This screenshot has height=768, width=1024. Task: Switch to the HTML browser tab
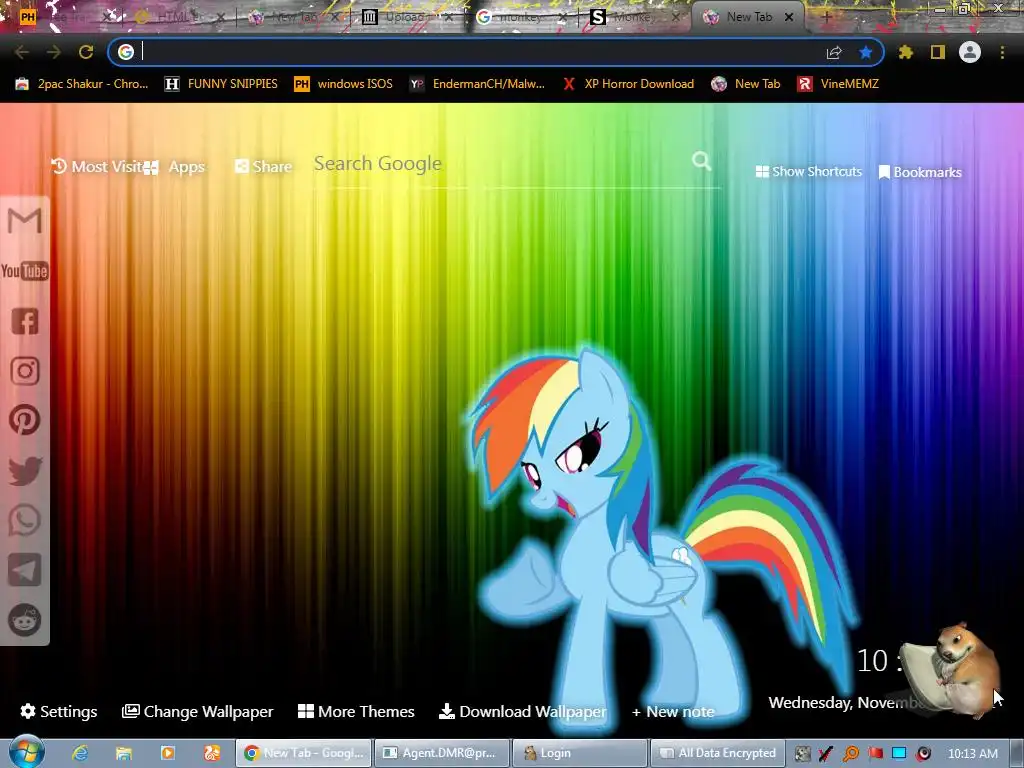coord(176,18)
